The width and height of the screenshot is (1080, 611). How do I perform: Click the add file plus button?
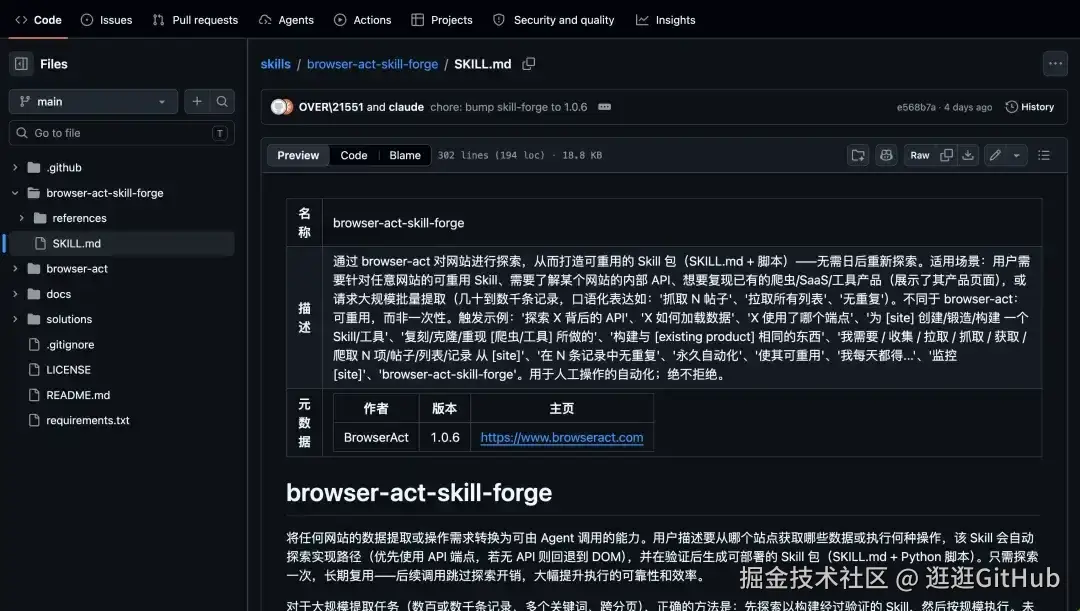pos(197,101)
